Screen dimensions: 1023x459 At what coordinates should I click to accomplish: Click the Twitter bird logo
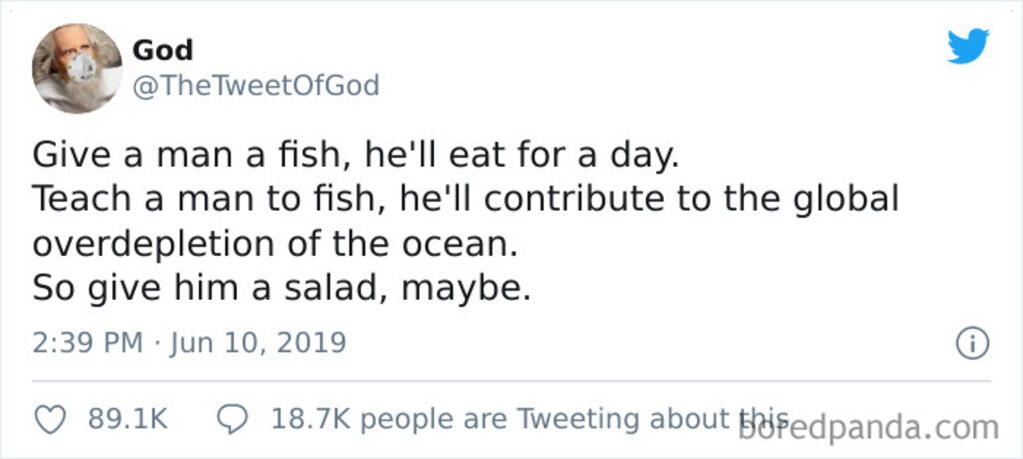967,46
